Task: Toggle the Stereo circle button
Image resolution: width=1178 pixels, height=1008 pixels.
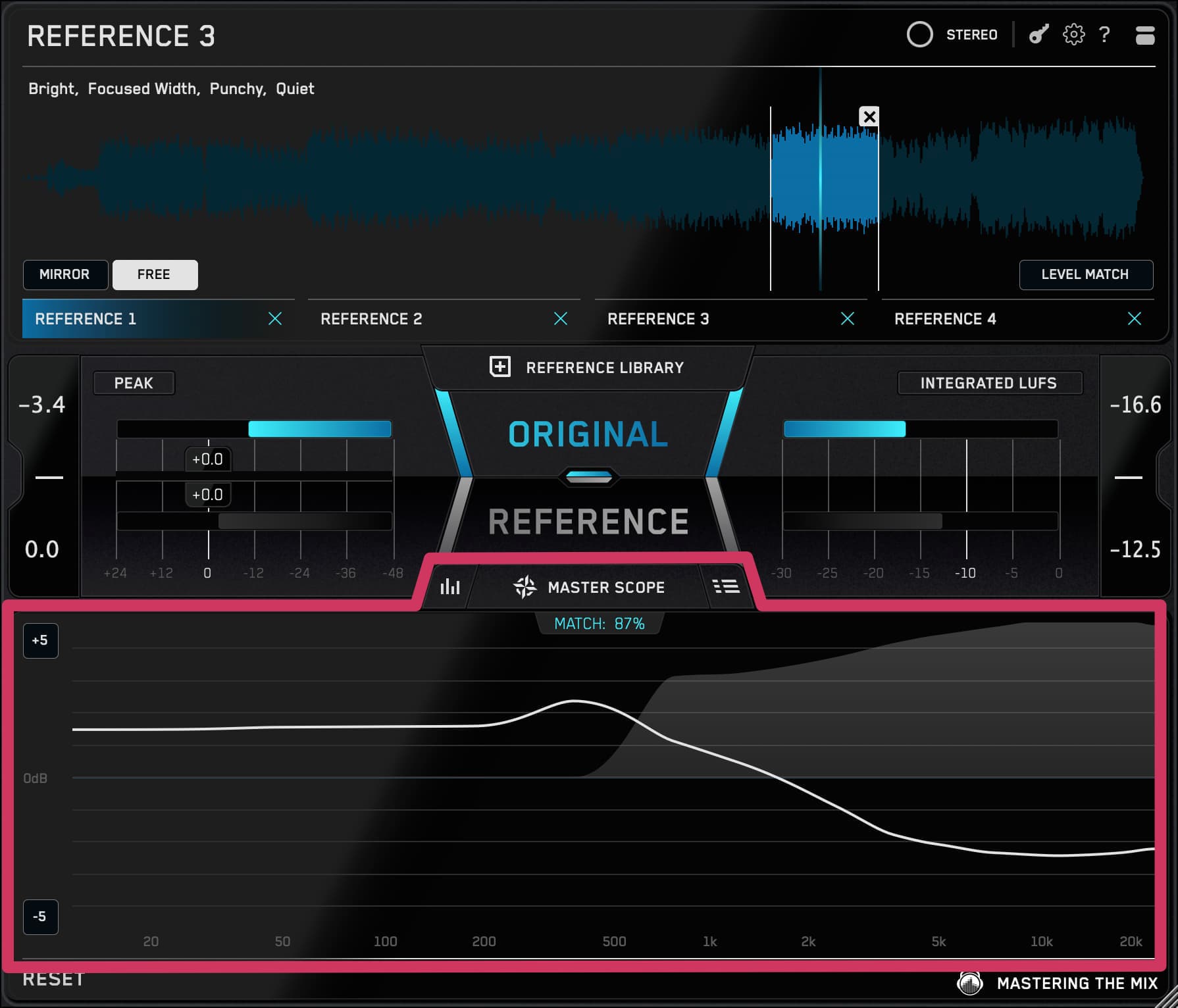Action: pyautogui.click(x=919, y=35)
